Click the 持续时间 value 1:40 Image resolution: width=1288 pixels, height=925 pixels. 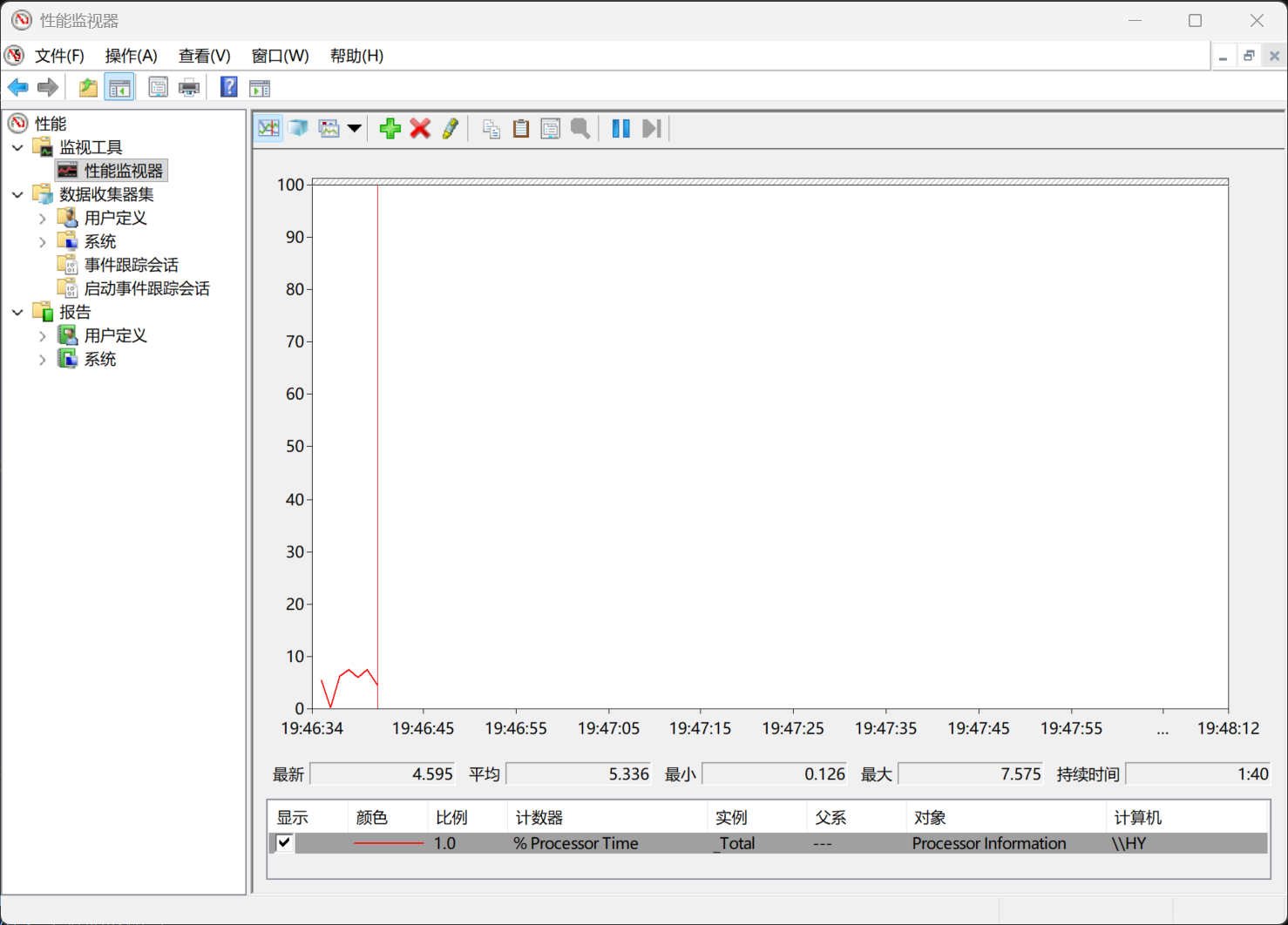tap(1199, 774)
